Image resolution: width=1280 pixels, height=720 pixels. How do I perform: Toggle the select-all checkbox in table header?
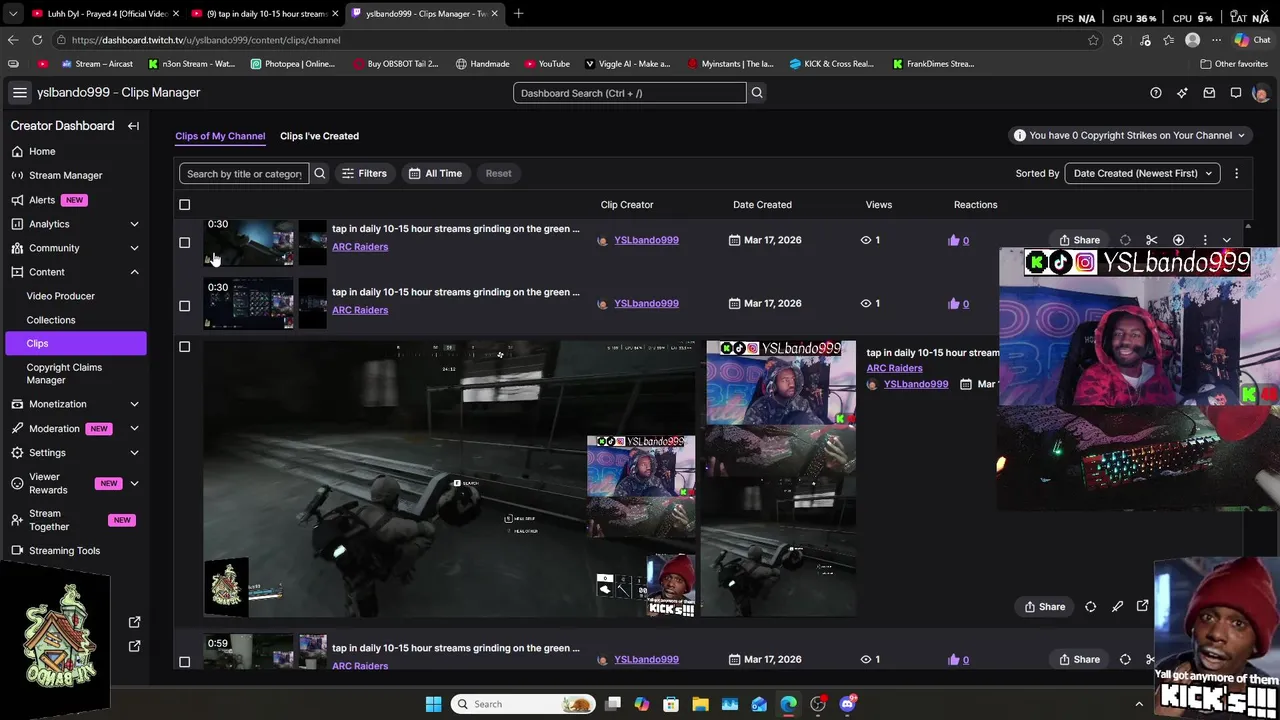coord(184,205)
